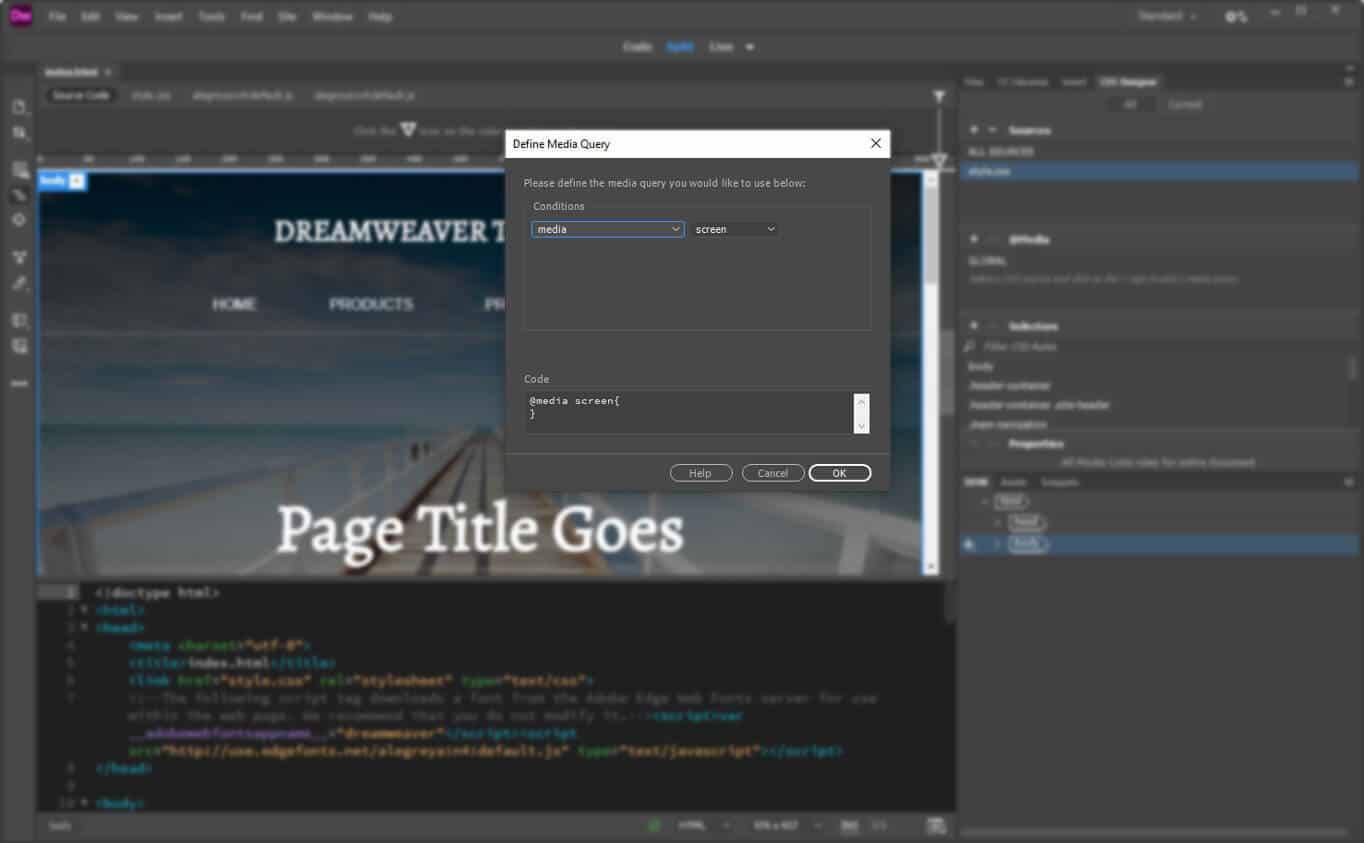
Task: Click the HOME navigation link in Live view
Action: click(234, 304)
